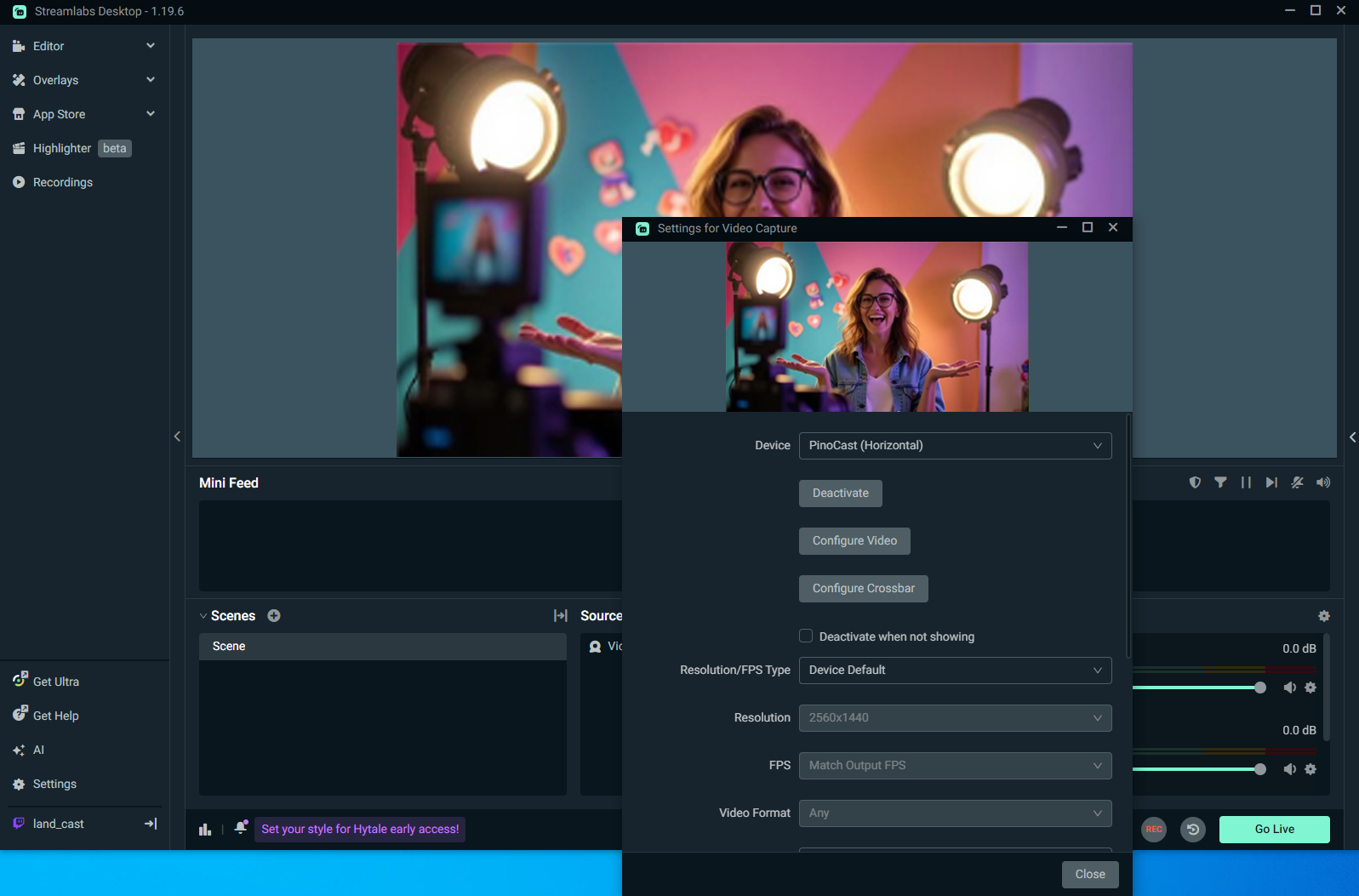Toggle the replay buffer button
Screen dimensions: 1359x896
pyautogui.click(x=1193, y=830)
